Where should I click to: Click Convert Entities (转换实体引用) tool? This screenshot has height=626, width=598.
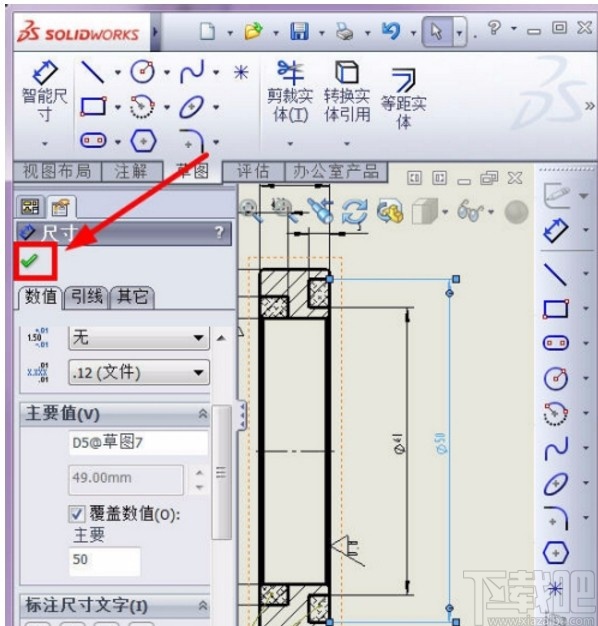(x=347, y=92)
